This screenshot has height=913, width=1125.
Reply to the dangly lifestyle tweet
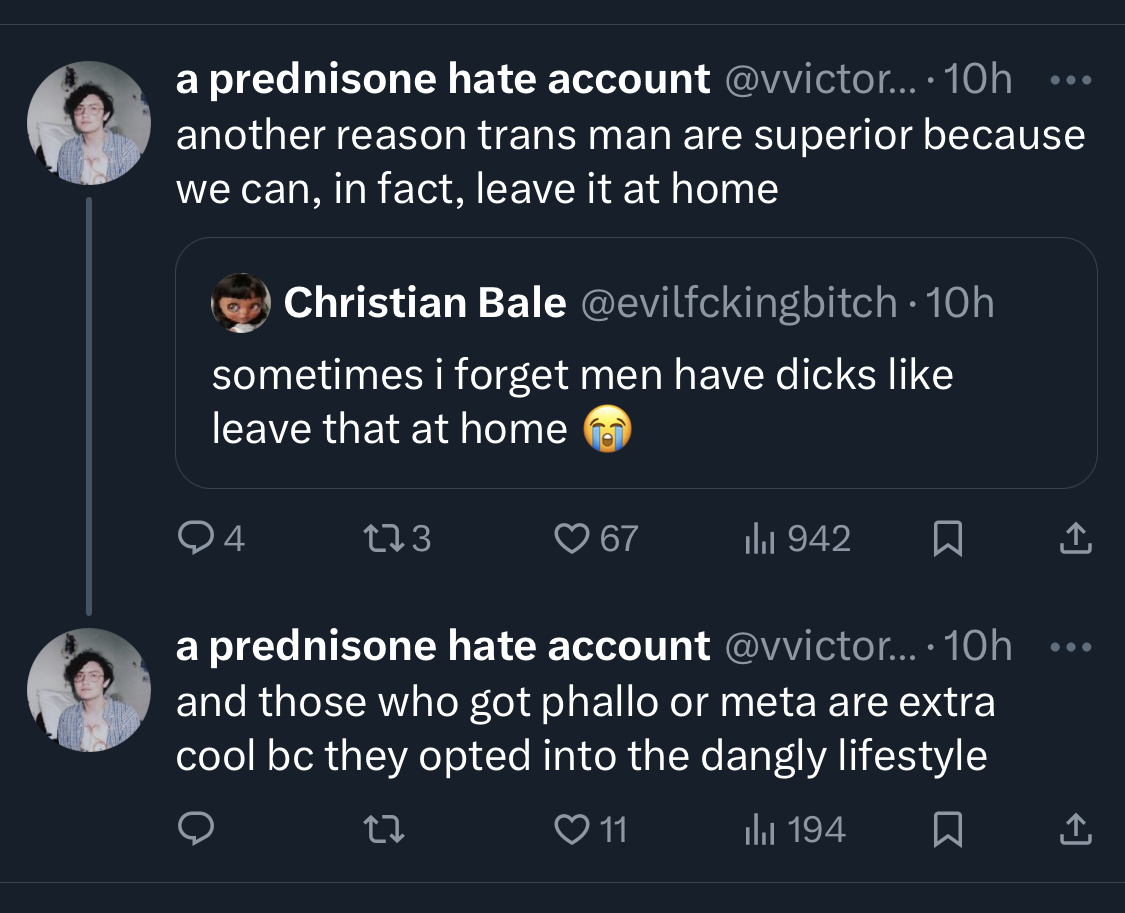(195, 829)
